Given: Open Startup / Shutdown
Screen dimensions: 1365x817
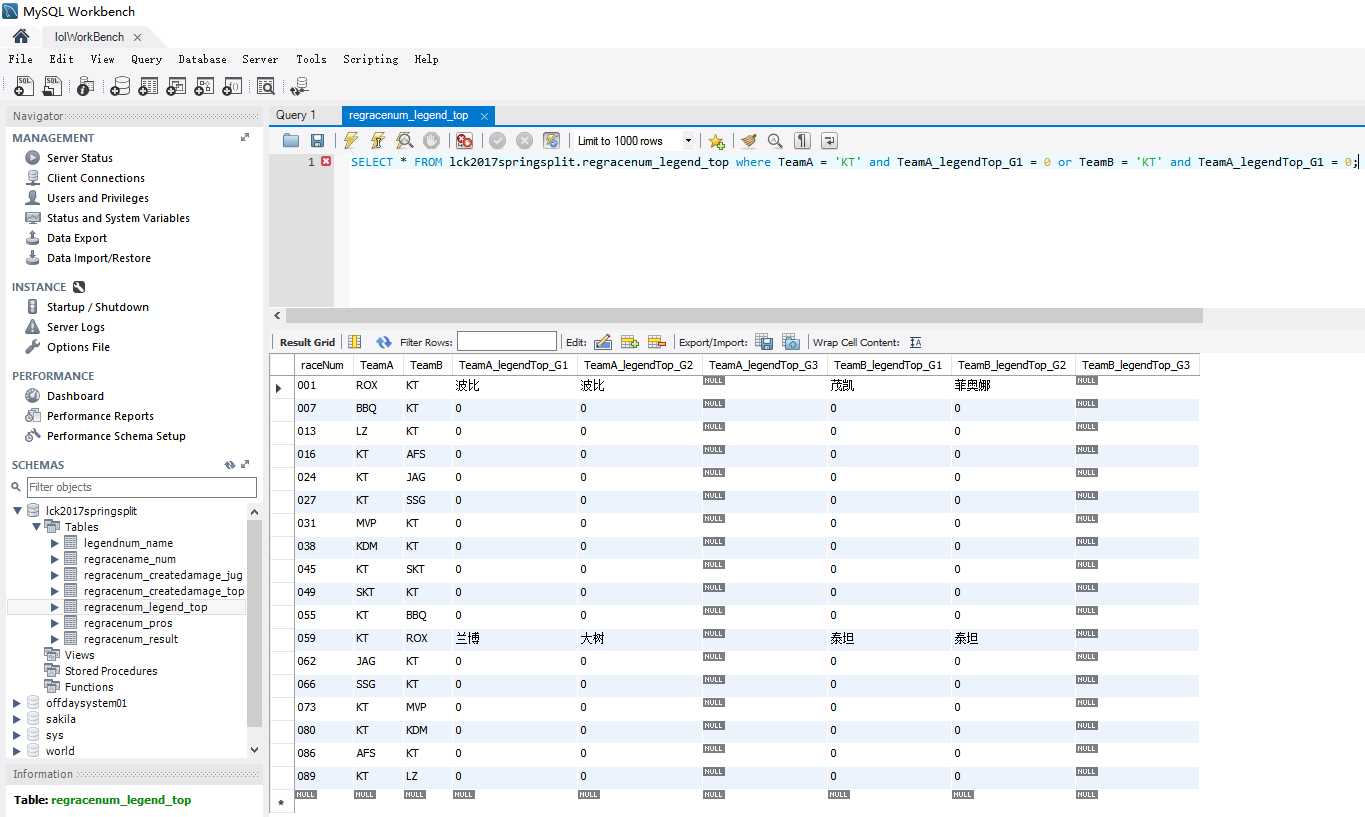Looking at the screenshot, I should [97, 307].
